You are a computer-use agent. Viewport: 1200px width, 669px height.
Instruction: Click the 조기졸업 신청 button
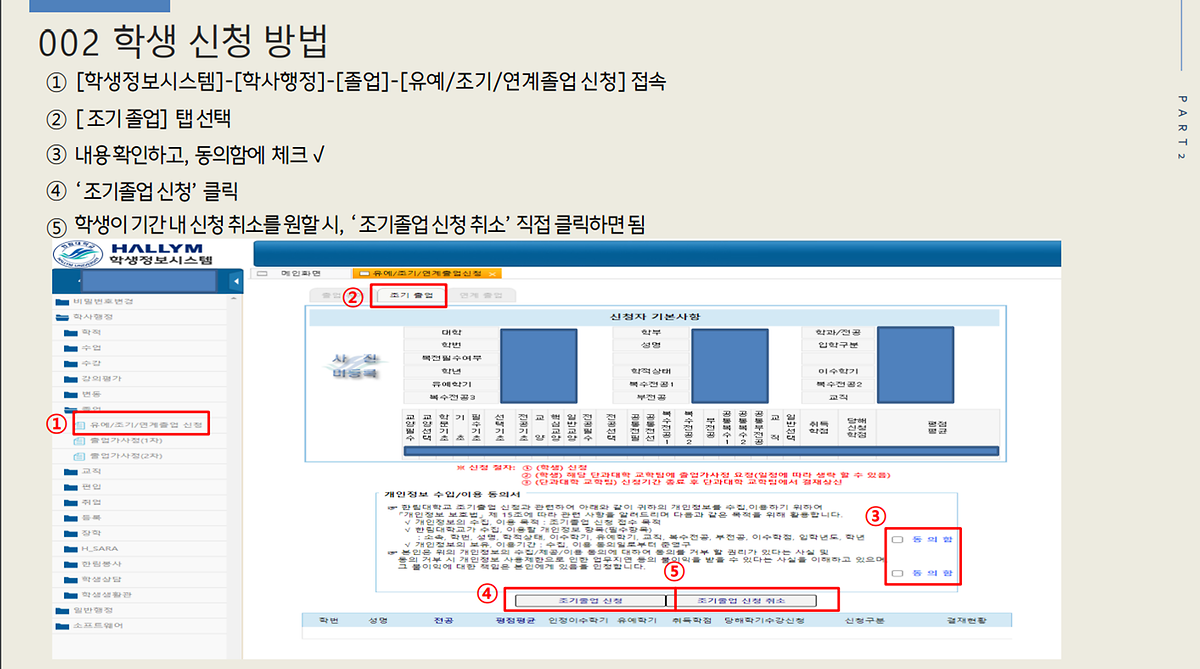589,600
